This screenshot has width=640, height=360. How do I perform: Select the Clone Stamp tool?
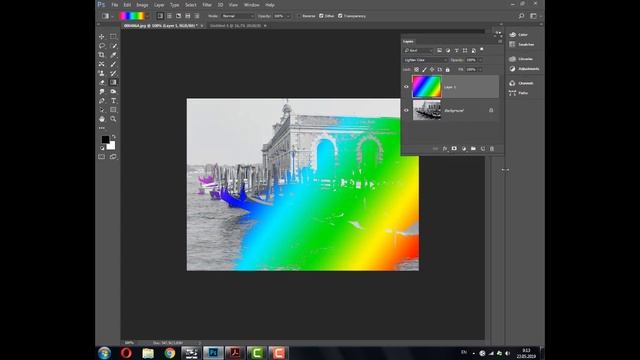tap(102, 73)
